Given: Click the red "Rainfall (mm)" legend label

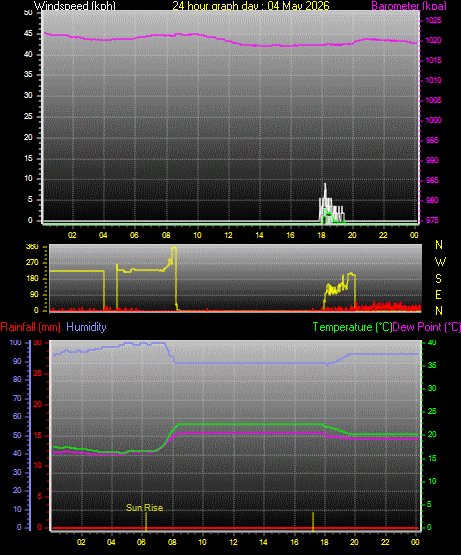Looking at the screenshot, I should [30, 327].
